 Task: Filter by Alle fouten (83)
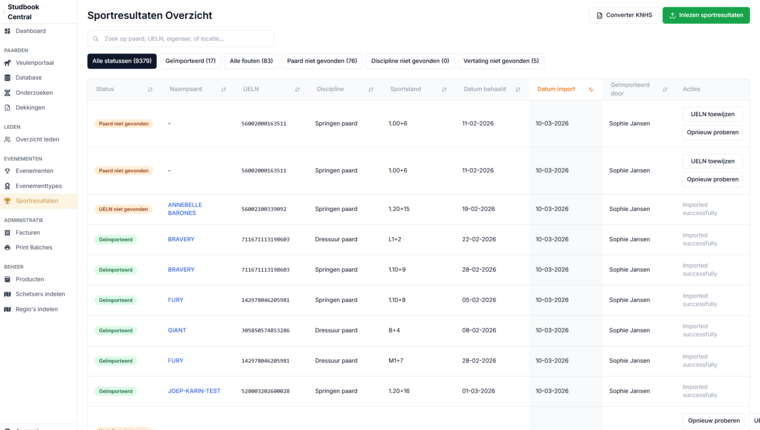pos(251,61)
